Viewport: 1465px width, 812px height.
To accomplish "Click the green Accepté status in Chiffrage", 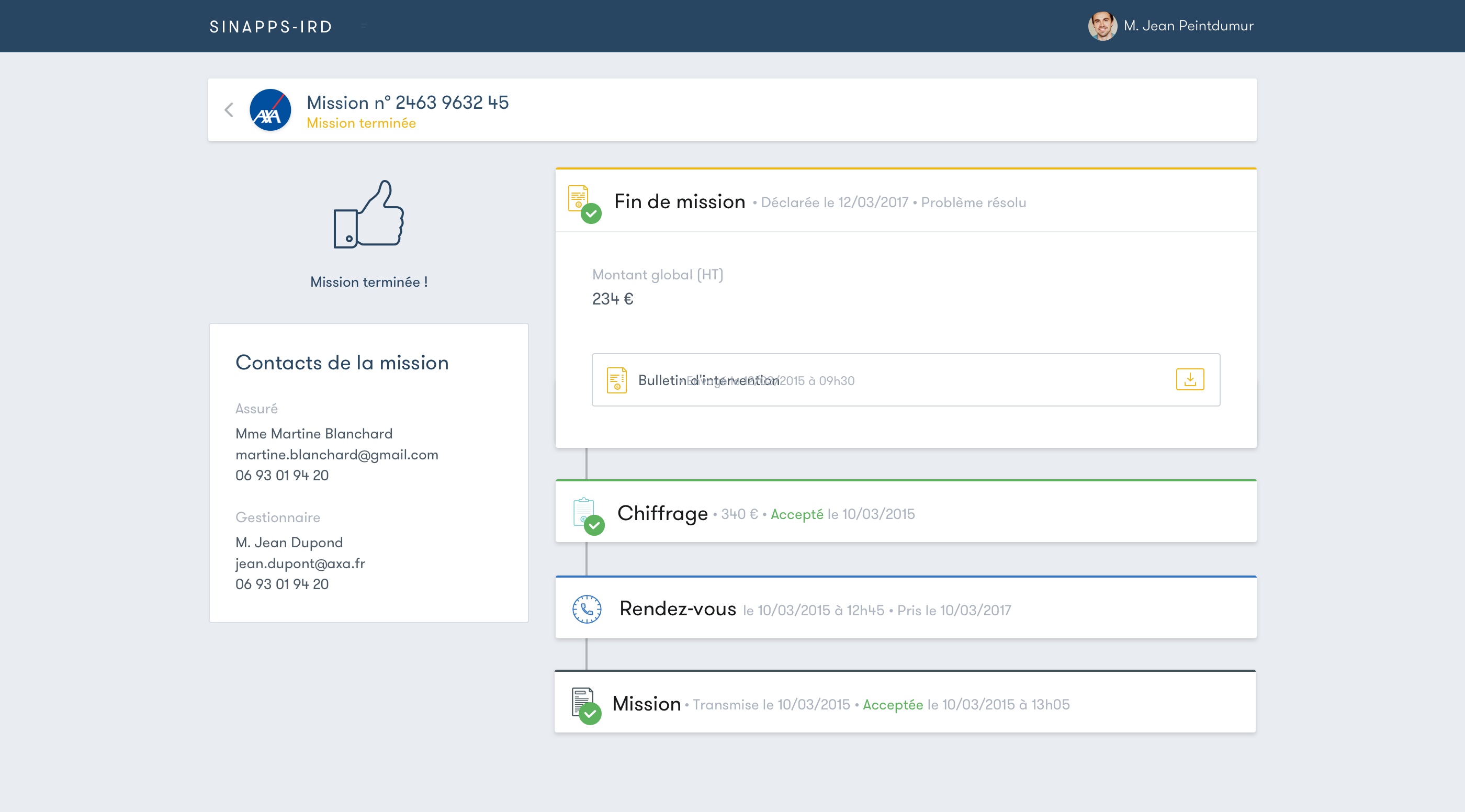I will click(797, 514).
